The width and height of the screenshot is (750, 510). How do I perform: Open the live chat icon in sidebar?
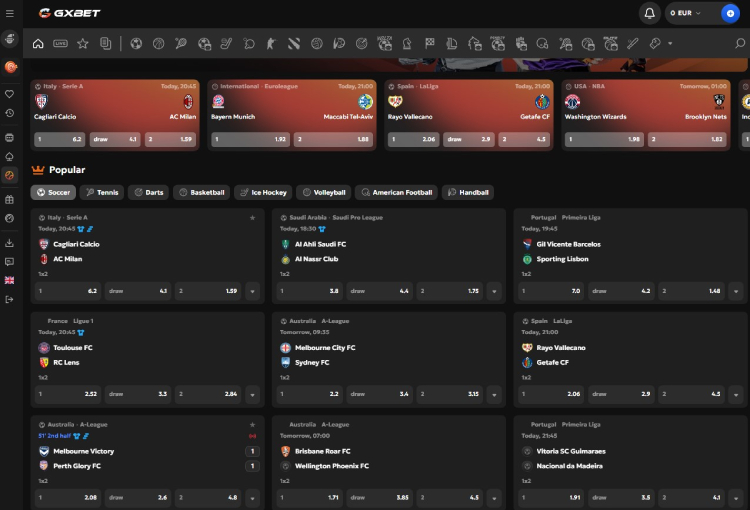pos(10,262)
